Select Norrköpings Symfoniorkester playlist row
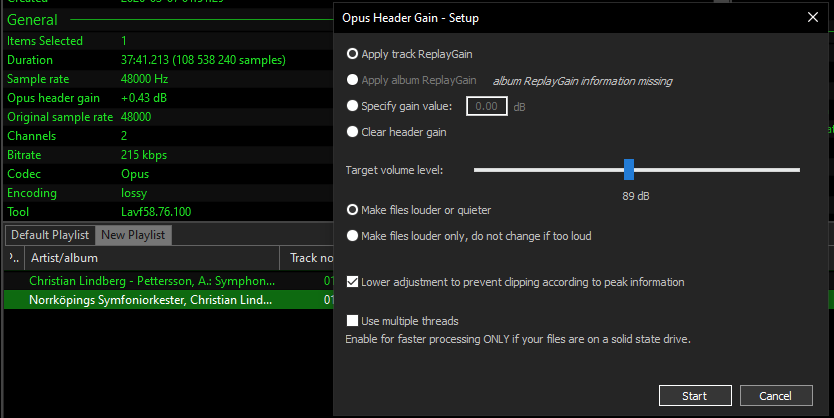This screenshot has width=834, height=418. pos(150,299)
